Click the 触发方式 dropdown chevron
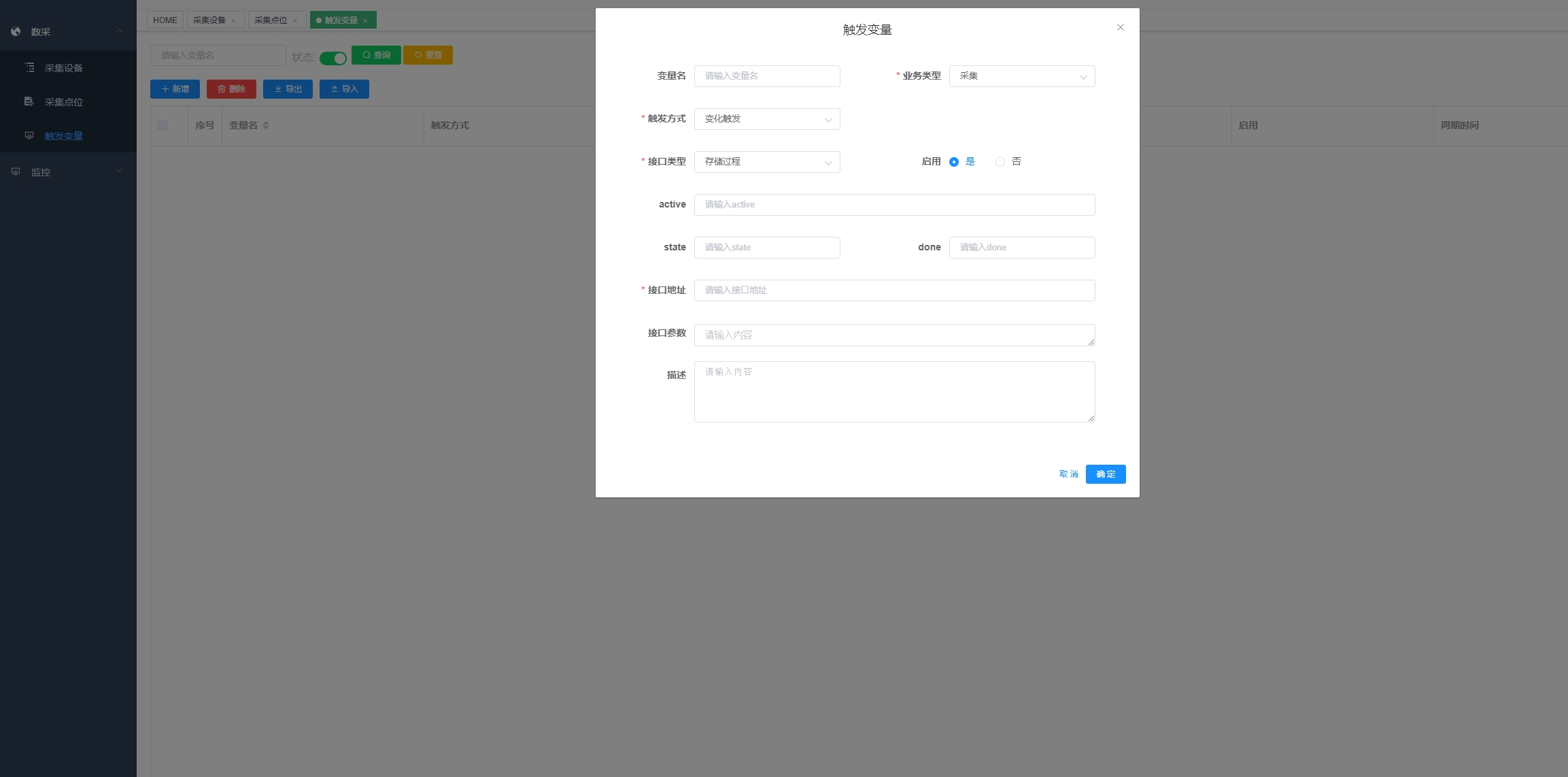 click(828, 120)
